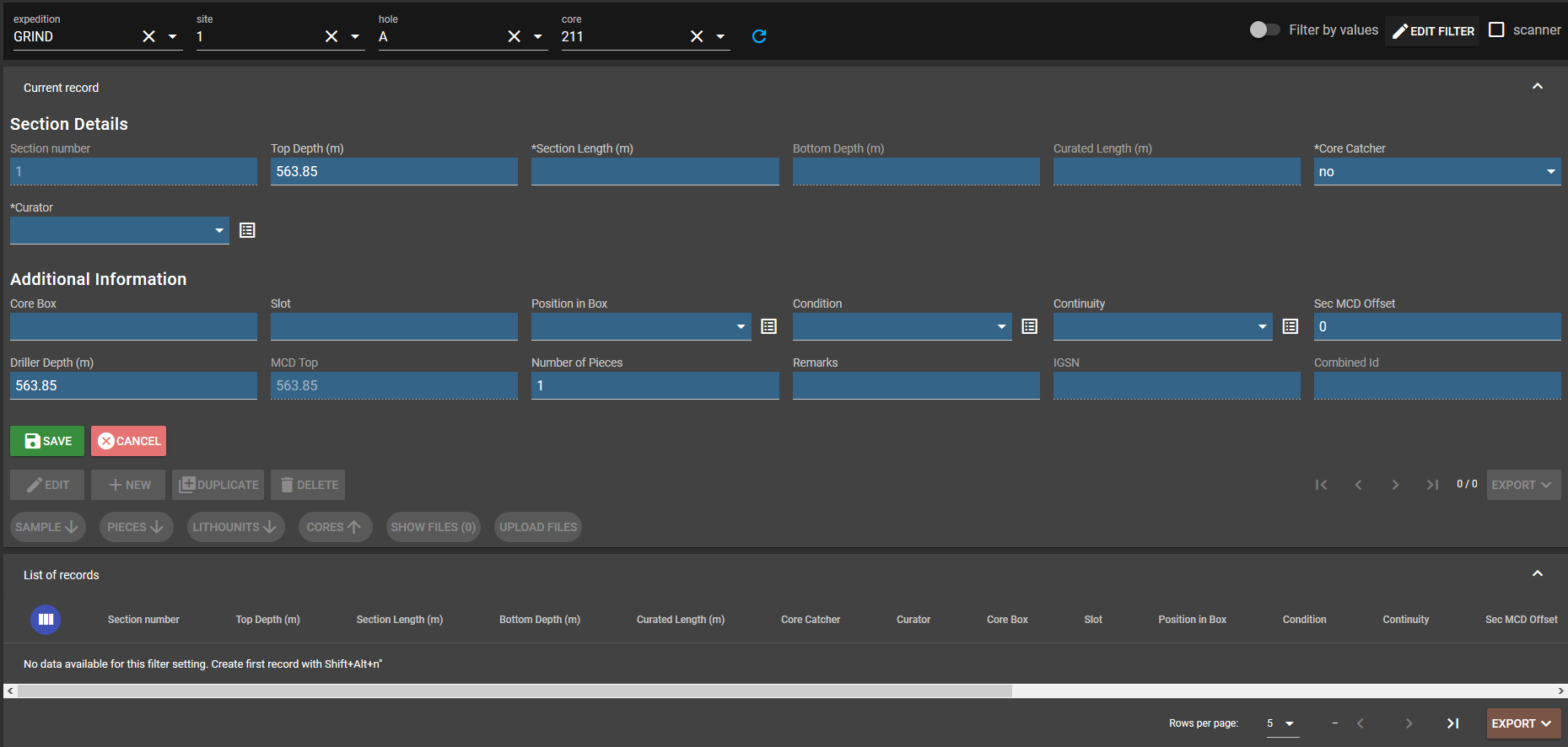Open the Curator list editor icon
1568x747 pixels.
tap(247, 230)
